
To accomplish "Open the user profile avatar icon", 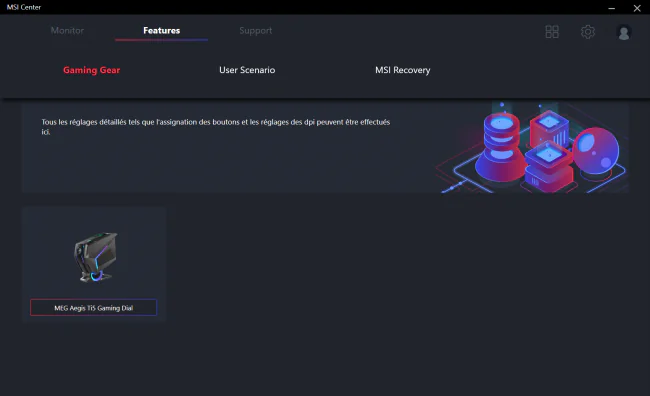I will tap(623, 32).
